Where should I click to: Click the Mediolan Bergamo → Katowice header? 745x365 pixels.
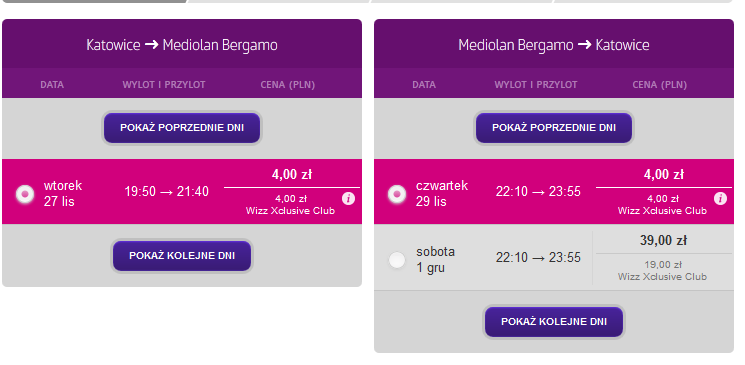click(554, 45)
